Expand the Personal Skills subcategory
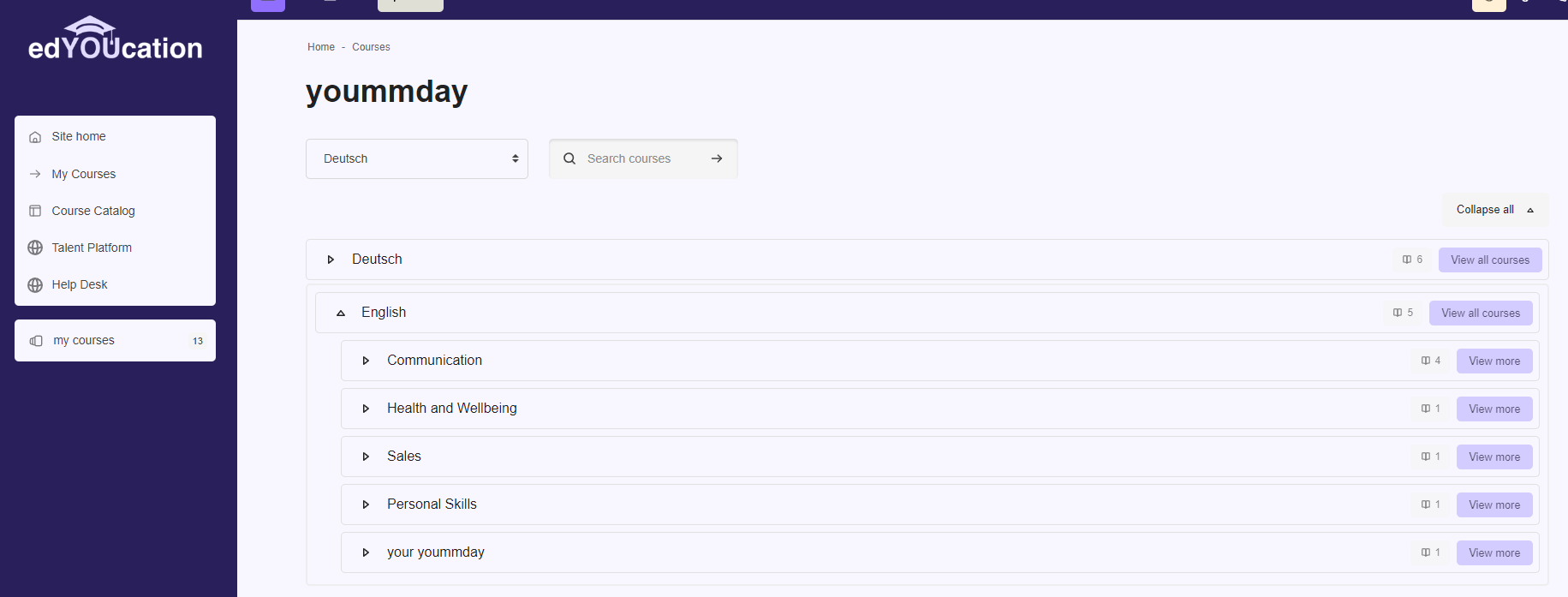 [366, 504]
